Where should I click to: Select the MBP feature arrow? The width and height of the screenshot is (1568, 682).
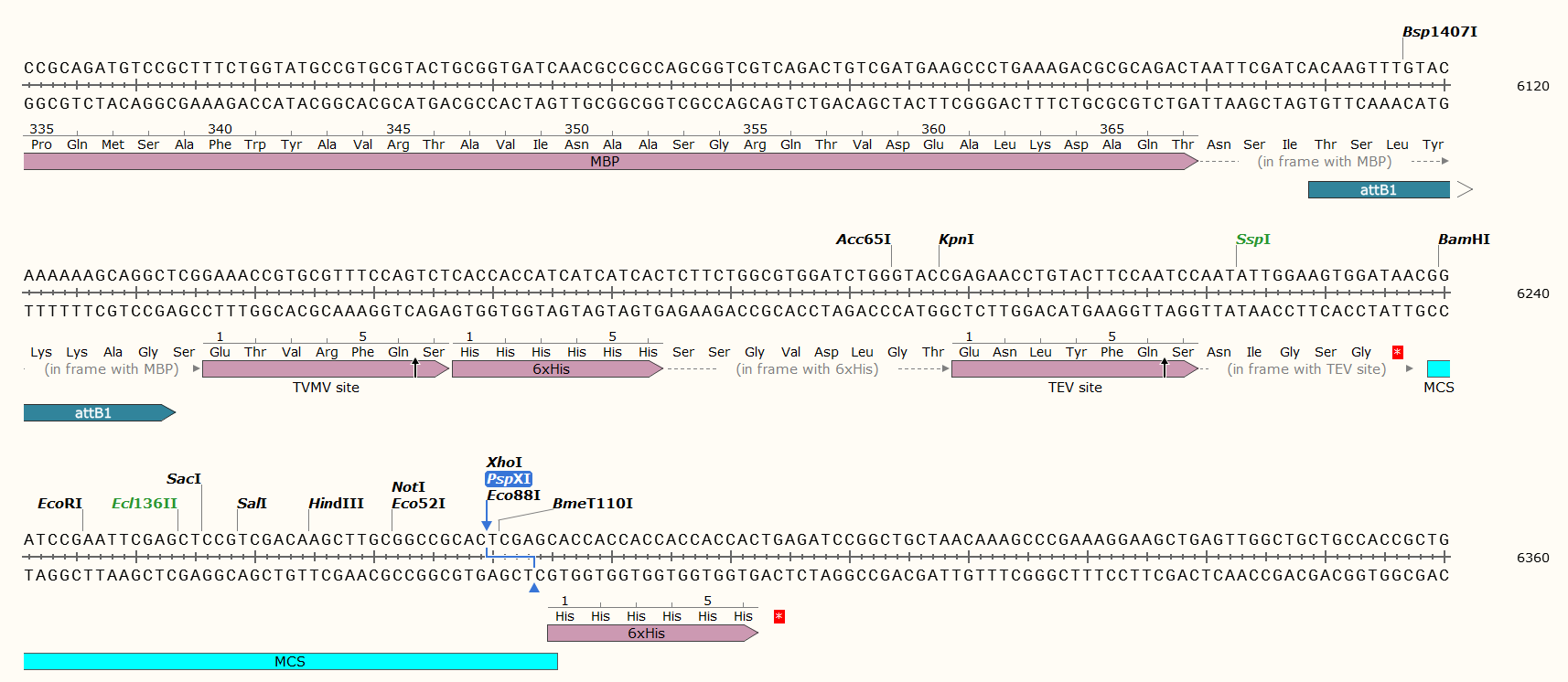604,162
